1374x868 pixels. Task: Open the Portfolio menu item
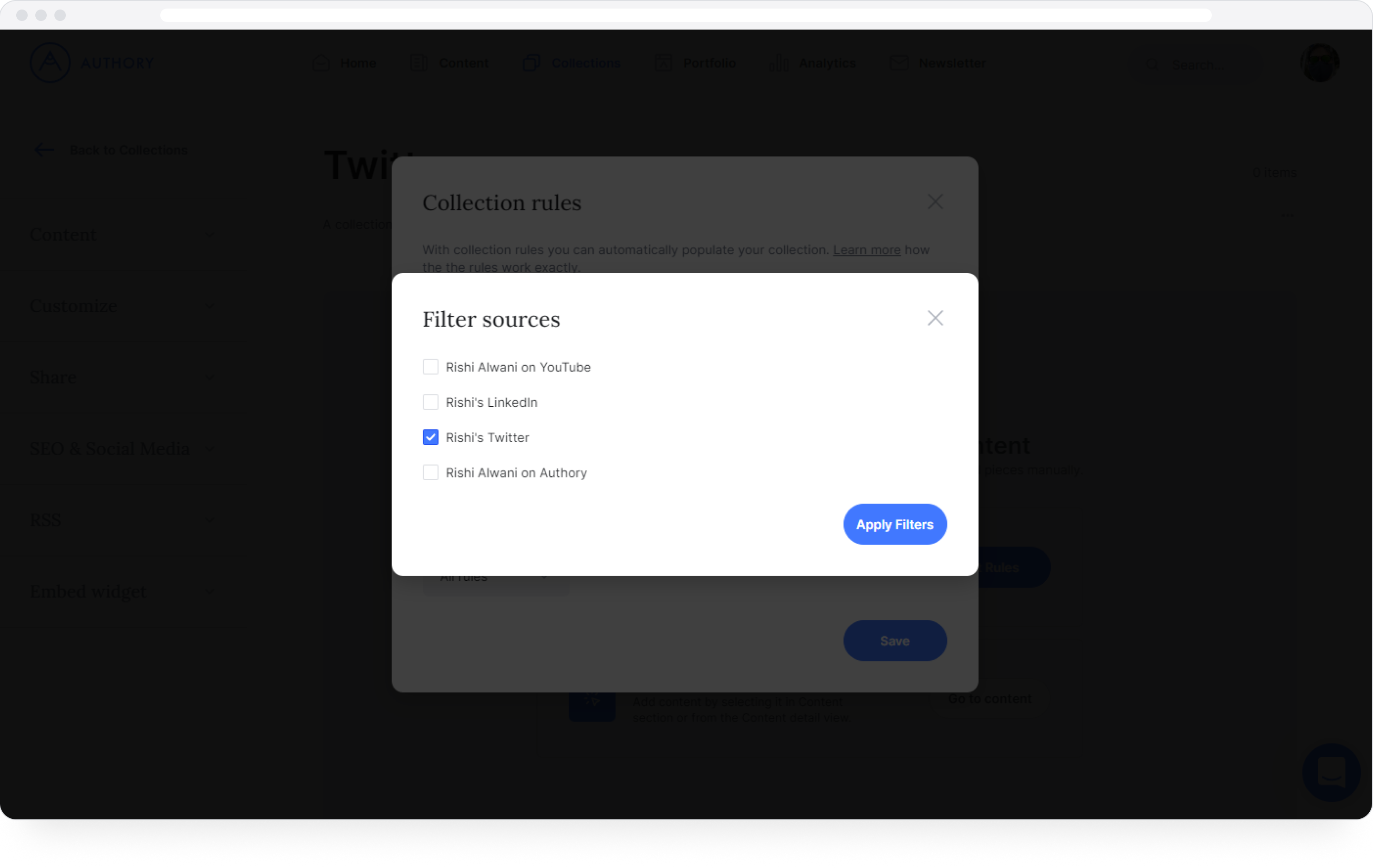[x=708, y=63]
